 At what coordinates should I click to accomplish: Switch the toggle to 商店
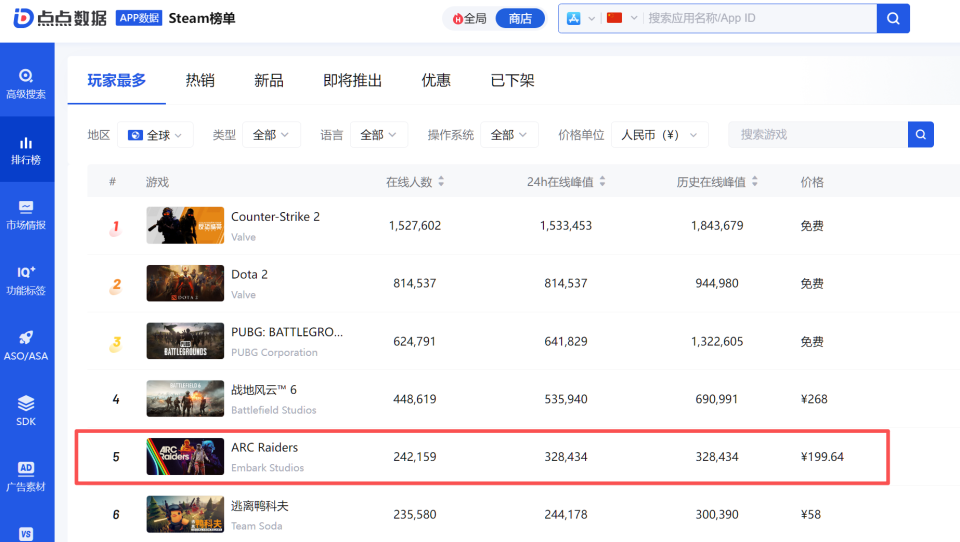pos(520,18)
